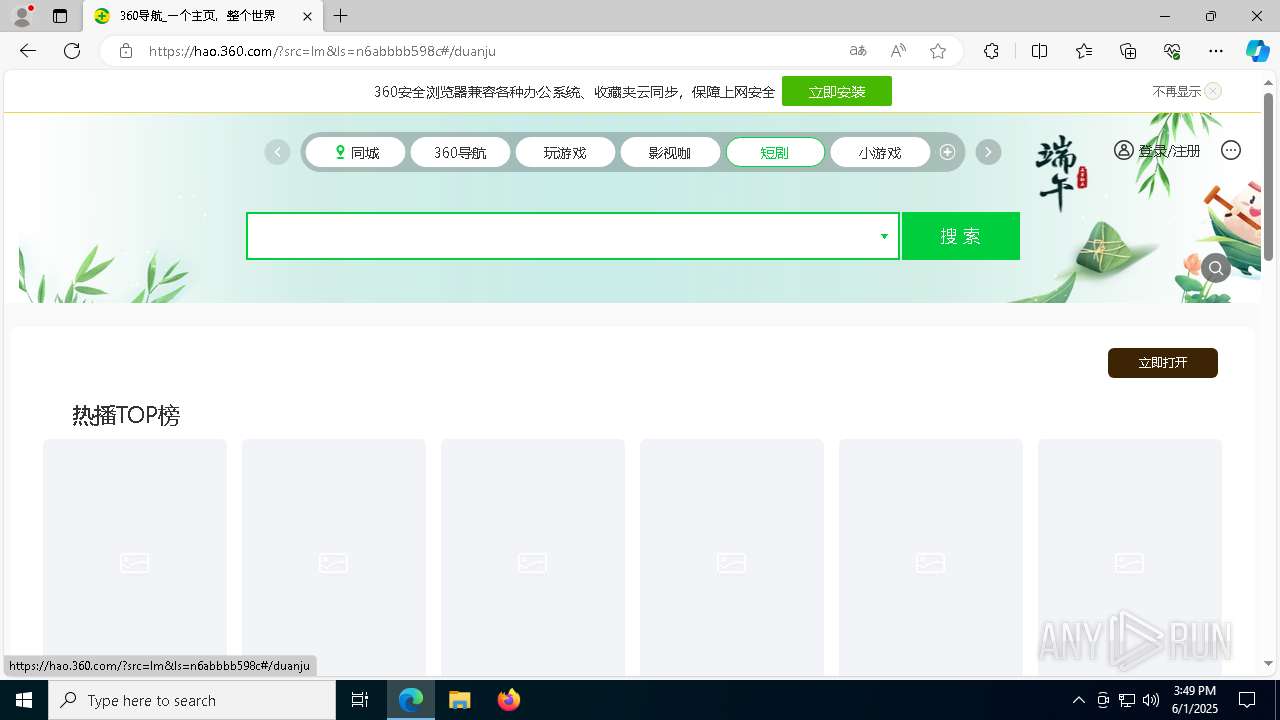Click the scrollbar down arrow

coord(1268,663)
